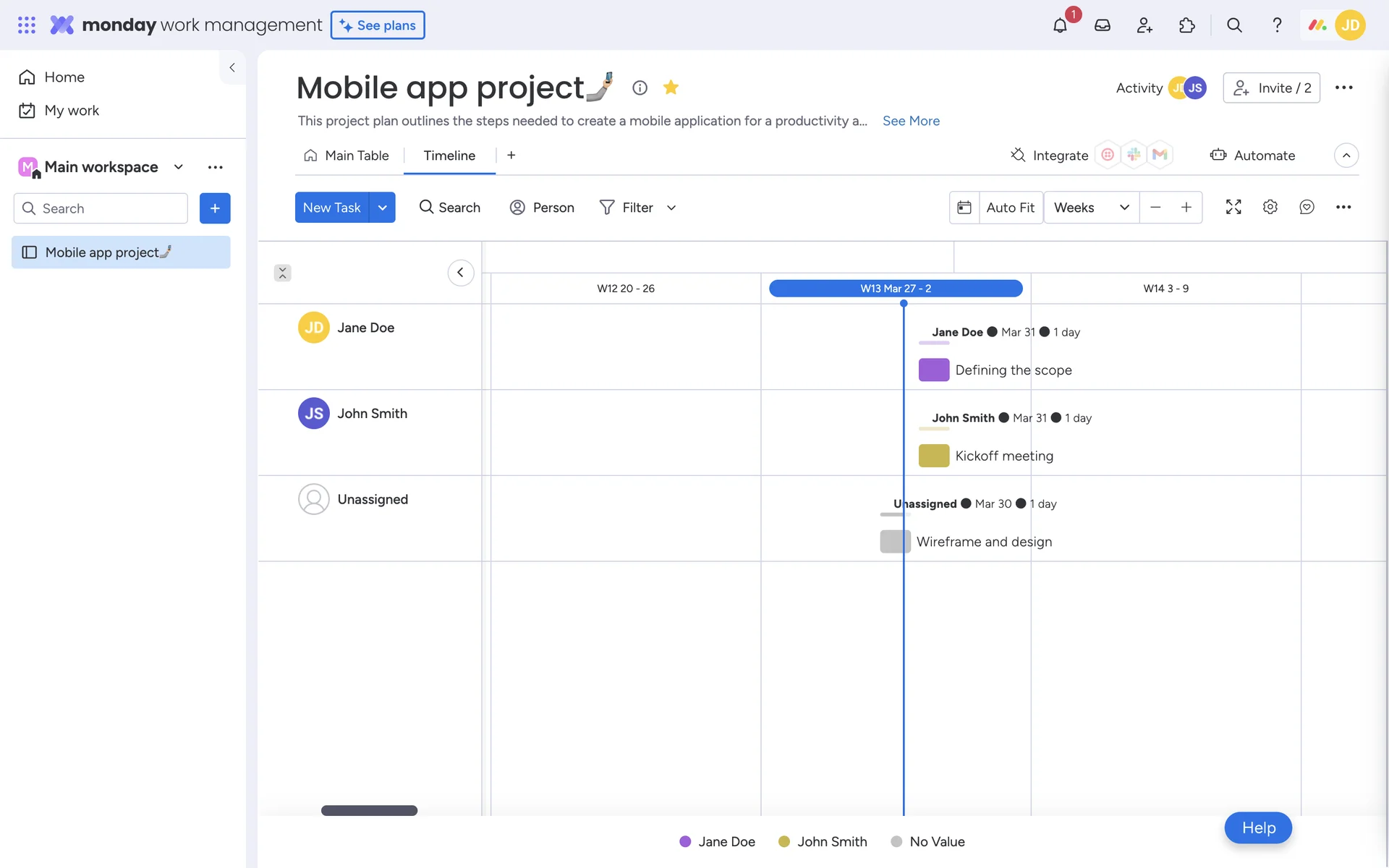
Task: Click the apps marketplace puzzle icon
Action: [1186, 25]
